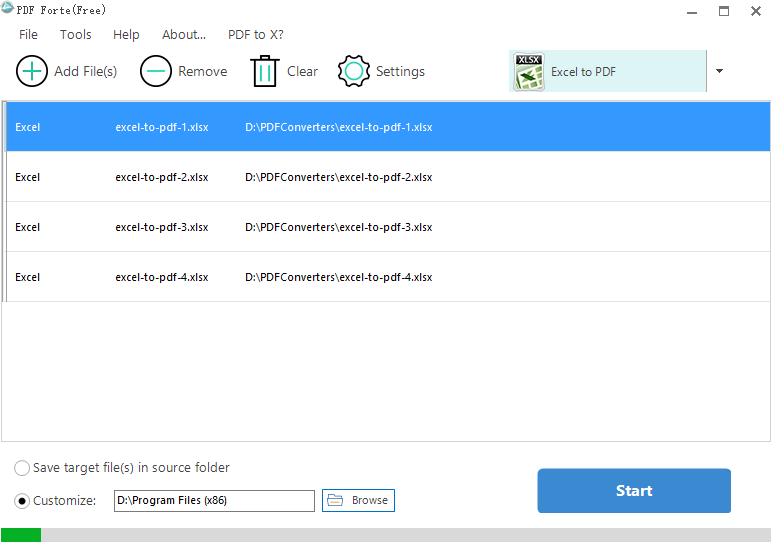Select the excel-to-pdf-2.xlsx file name
Screen dimensions: 772x545
[x=162, y=177]
